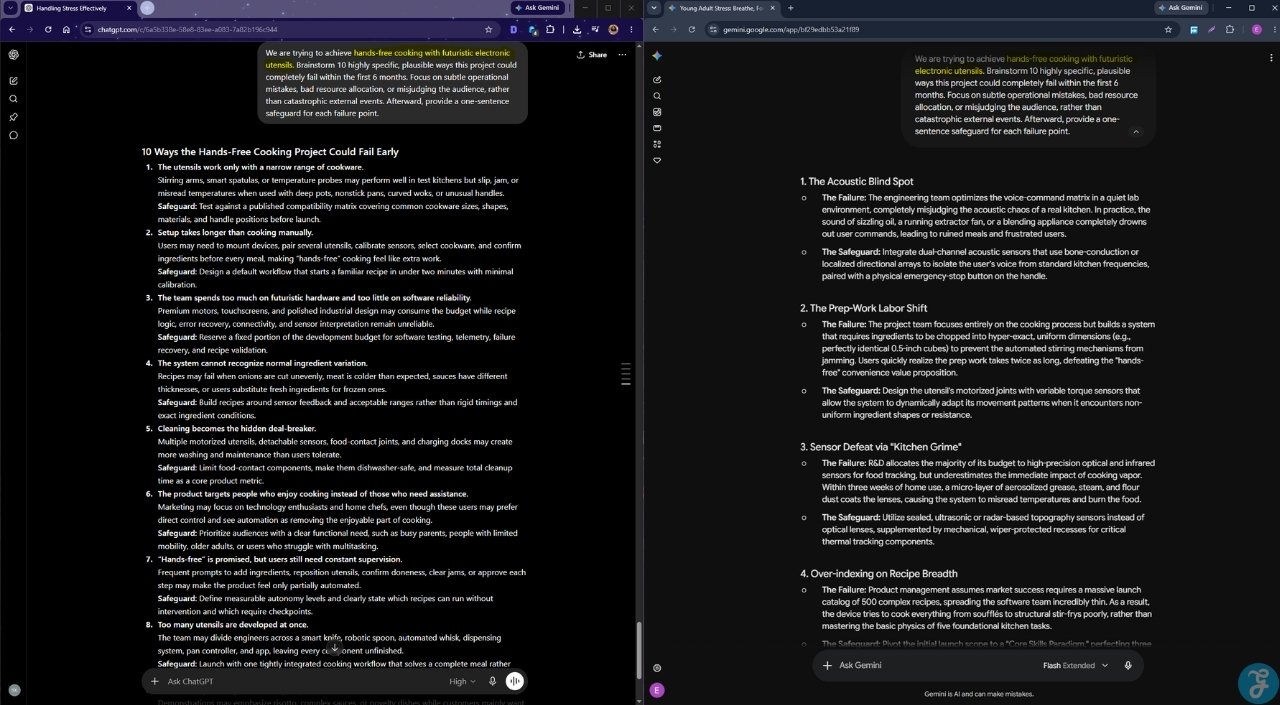Focus the Ask ChatGPT input field

pyautogui.click(x=300, y=681)
